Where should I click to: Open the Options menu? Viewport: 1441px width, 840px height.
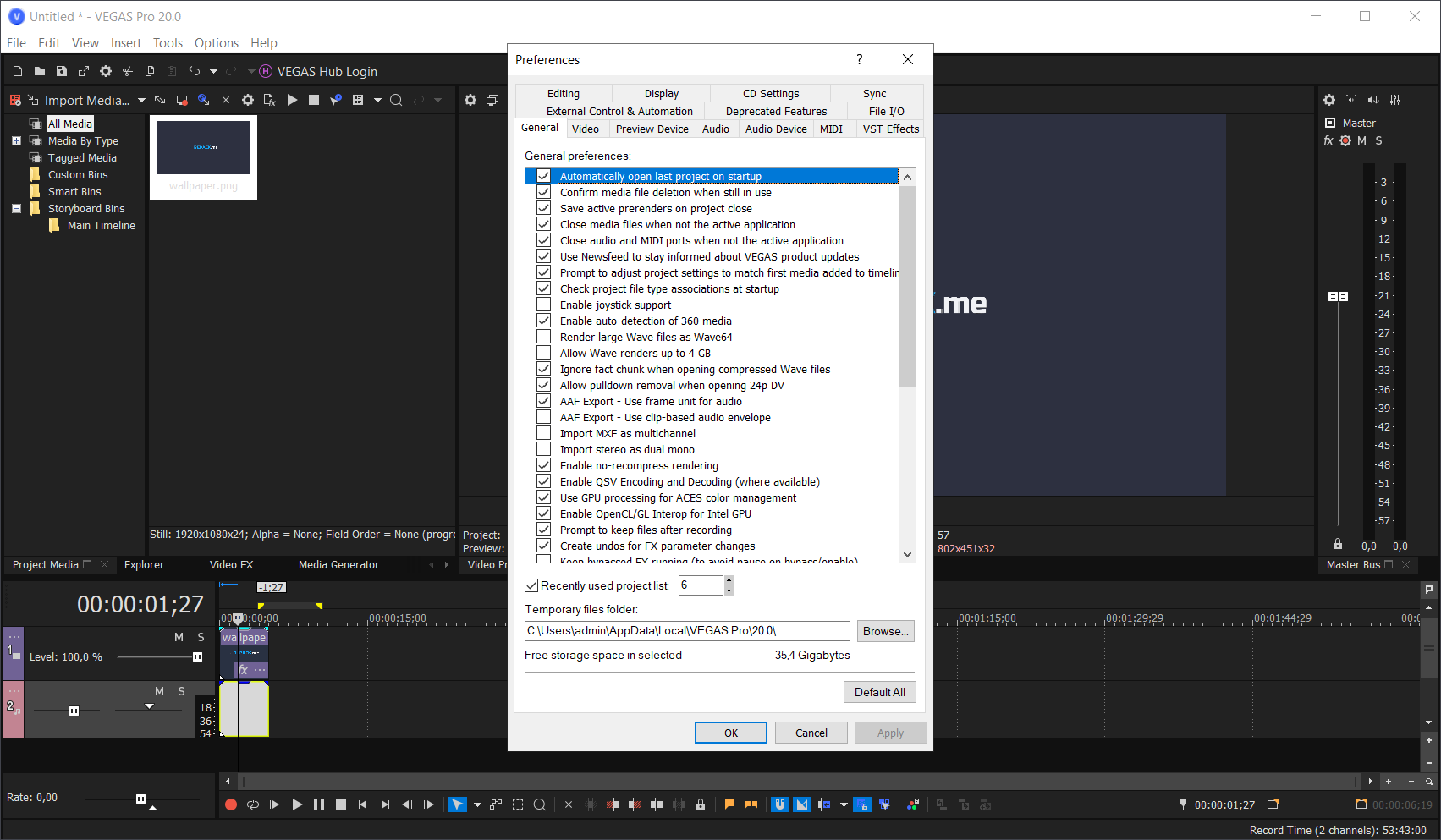pyautogui.click(x=217, y=43)
